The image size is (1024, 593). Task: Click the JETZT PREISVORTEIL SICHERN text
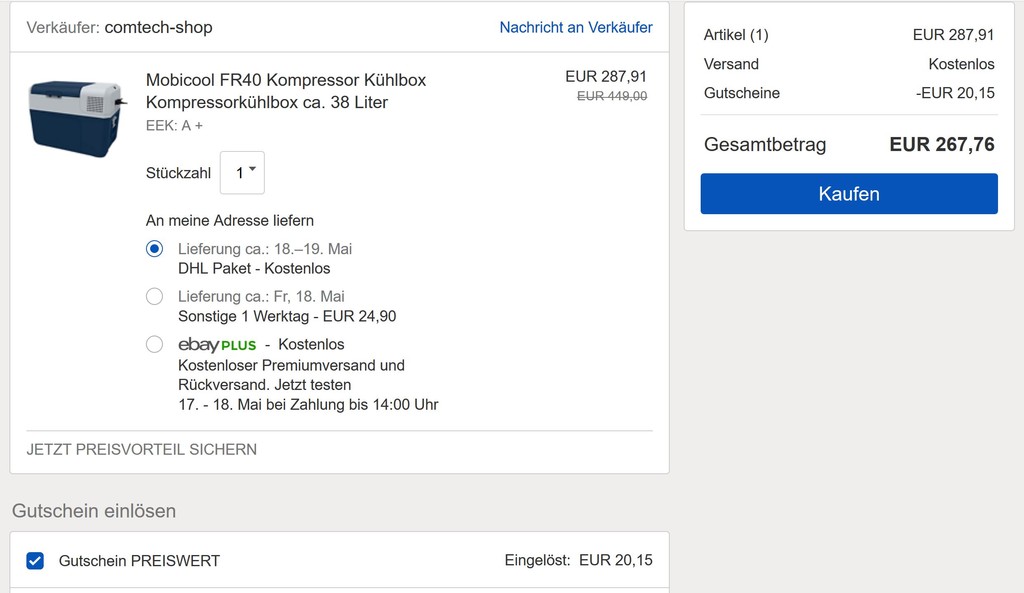142,449
